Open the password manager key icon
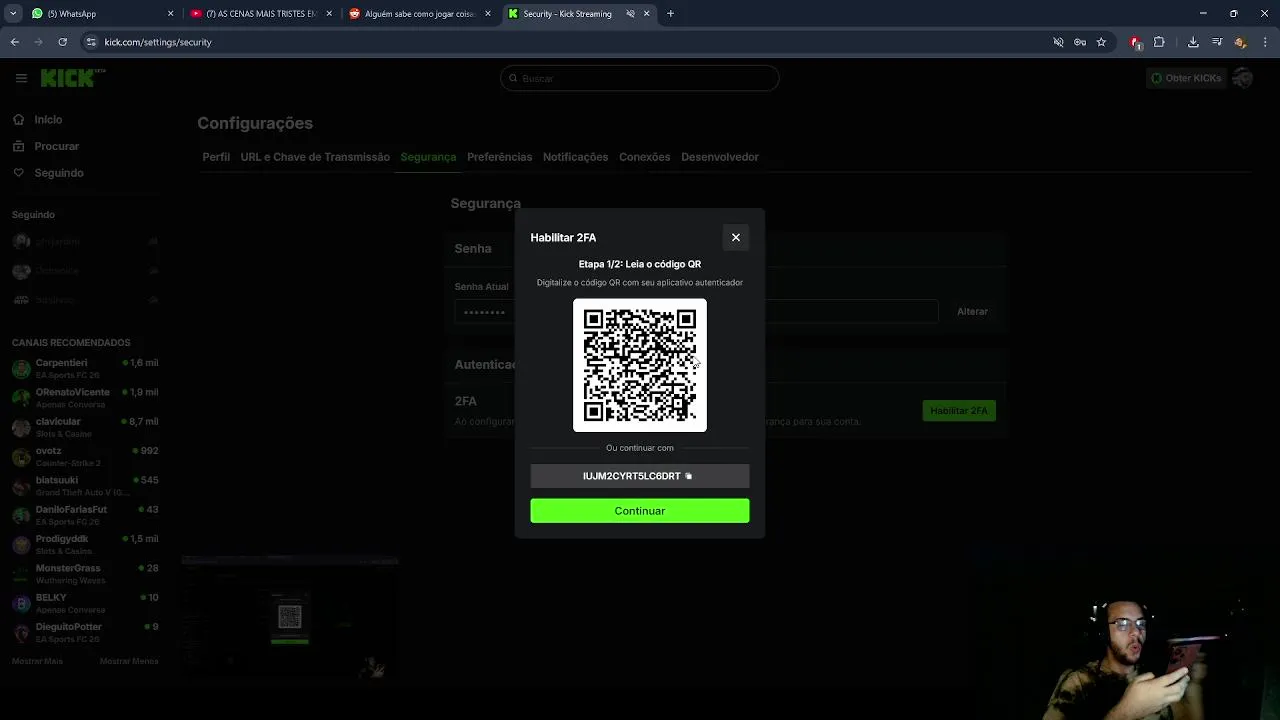This screenshot has height=720, width=1280. (1080, 42)
